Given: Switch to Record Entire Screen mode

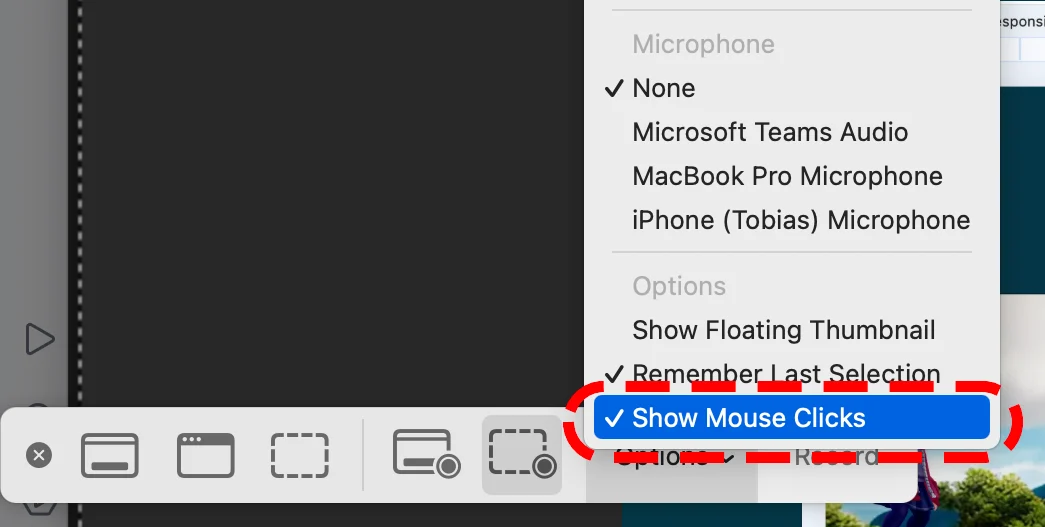Looking at the screenshot, I should (x=427, y=454).
